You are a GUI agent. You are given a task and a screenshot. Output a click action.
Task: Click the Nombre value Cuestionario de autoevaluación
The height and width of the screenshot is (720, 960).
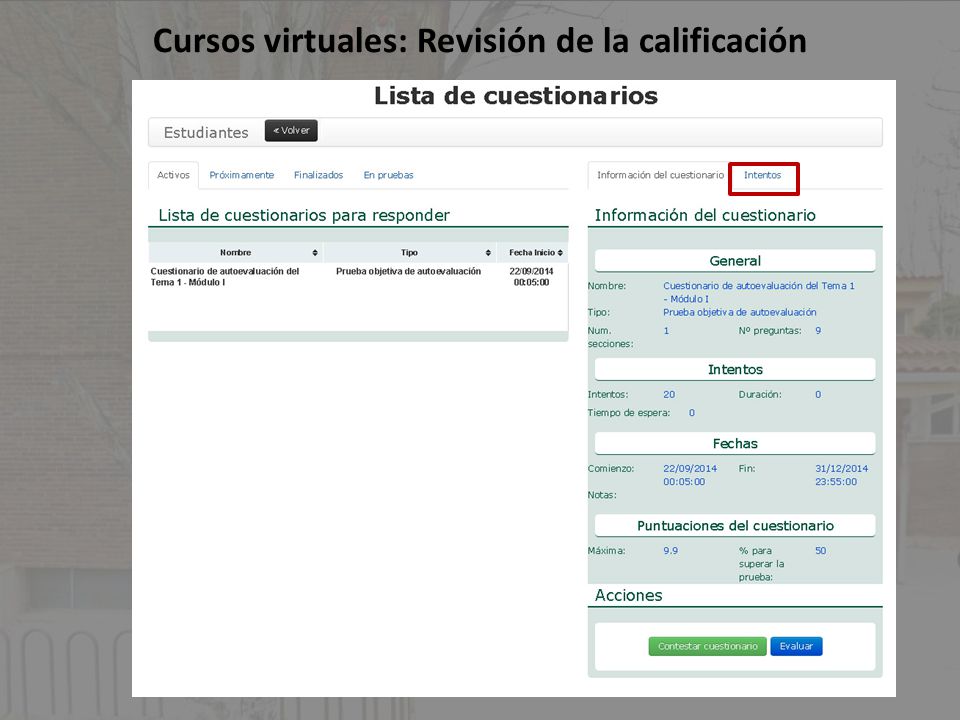tap(759, 292)
